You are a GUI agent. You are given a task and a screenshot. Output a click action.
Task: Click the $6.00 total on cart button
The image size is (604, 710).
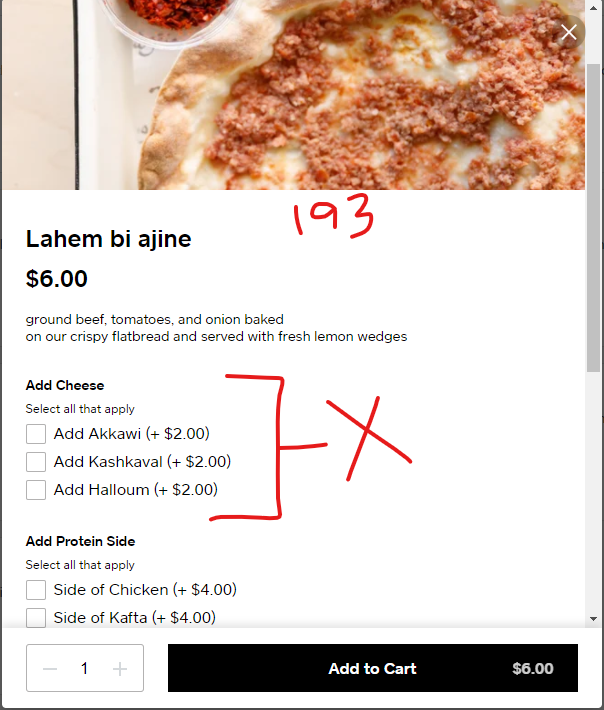coord(533,668)
